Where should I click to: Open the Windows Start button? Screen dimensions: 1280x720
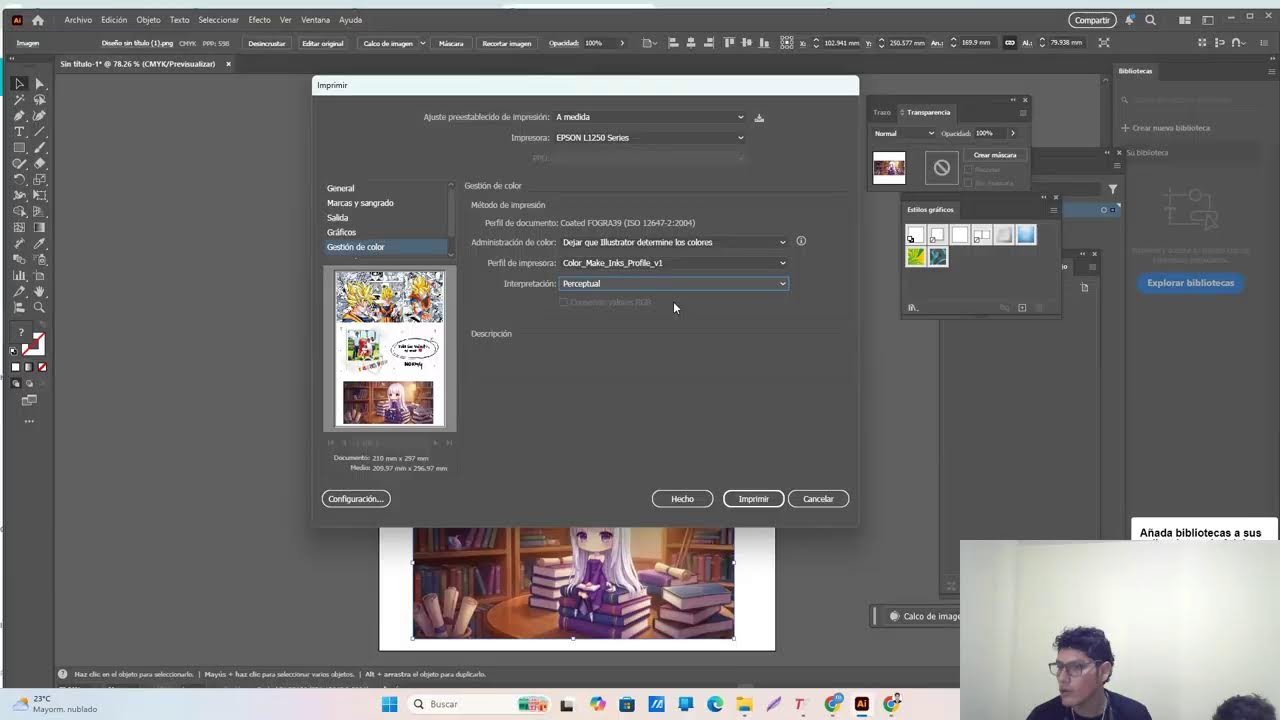pyautogui.click(x=389, y=704)
